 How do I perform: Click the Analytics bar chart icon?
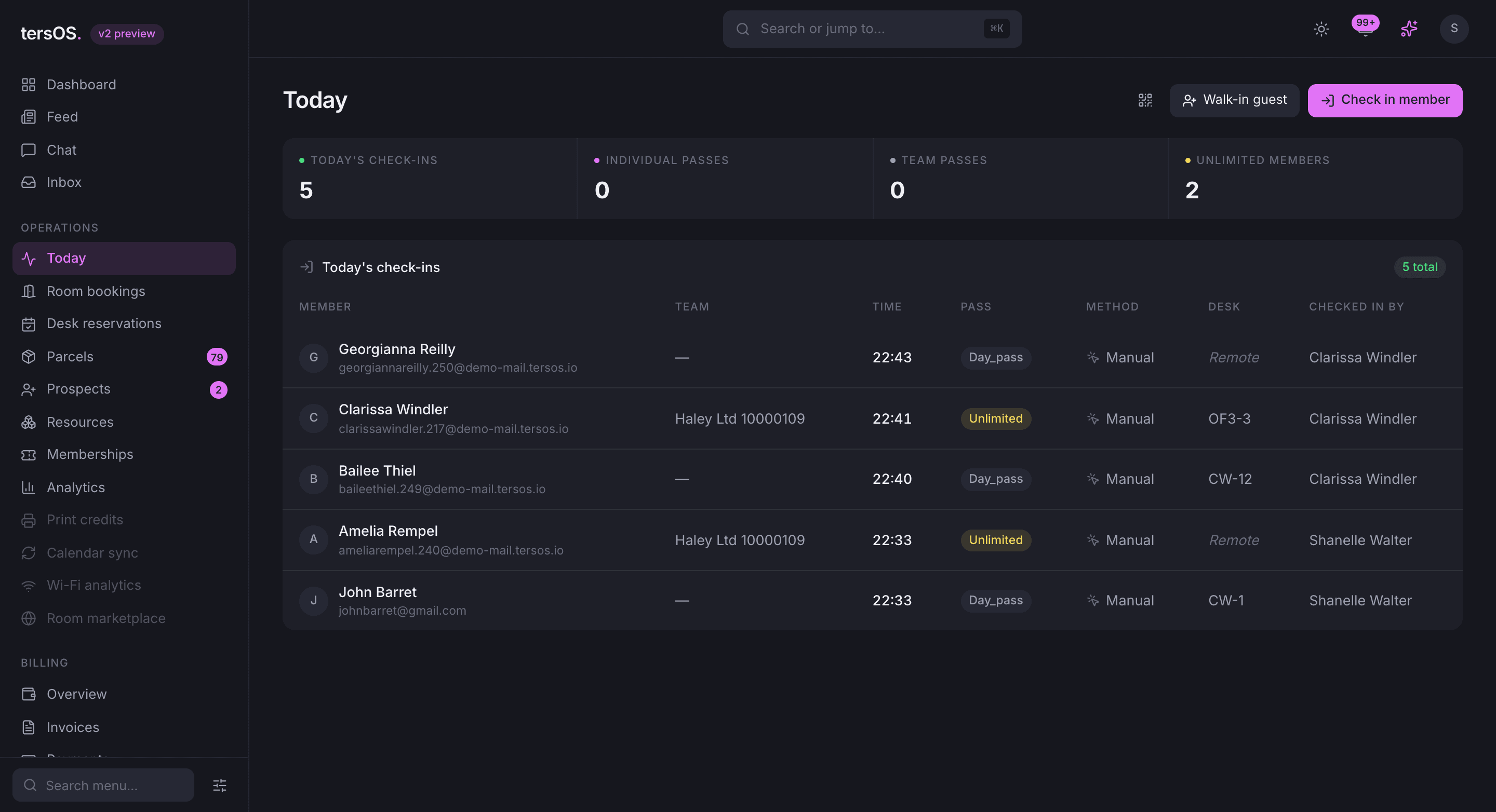coord(29,488)
